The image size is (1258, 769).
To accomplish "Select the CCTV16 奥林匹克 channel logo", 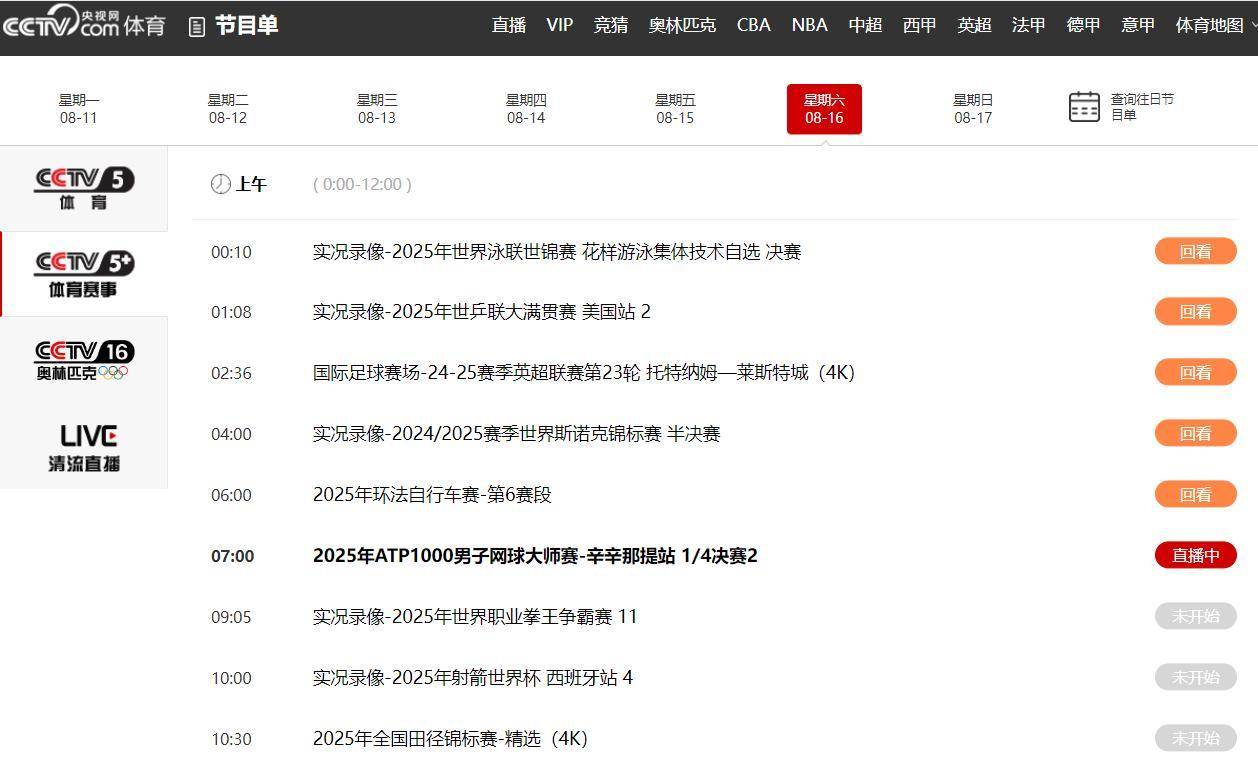I will click(84, 360).
